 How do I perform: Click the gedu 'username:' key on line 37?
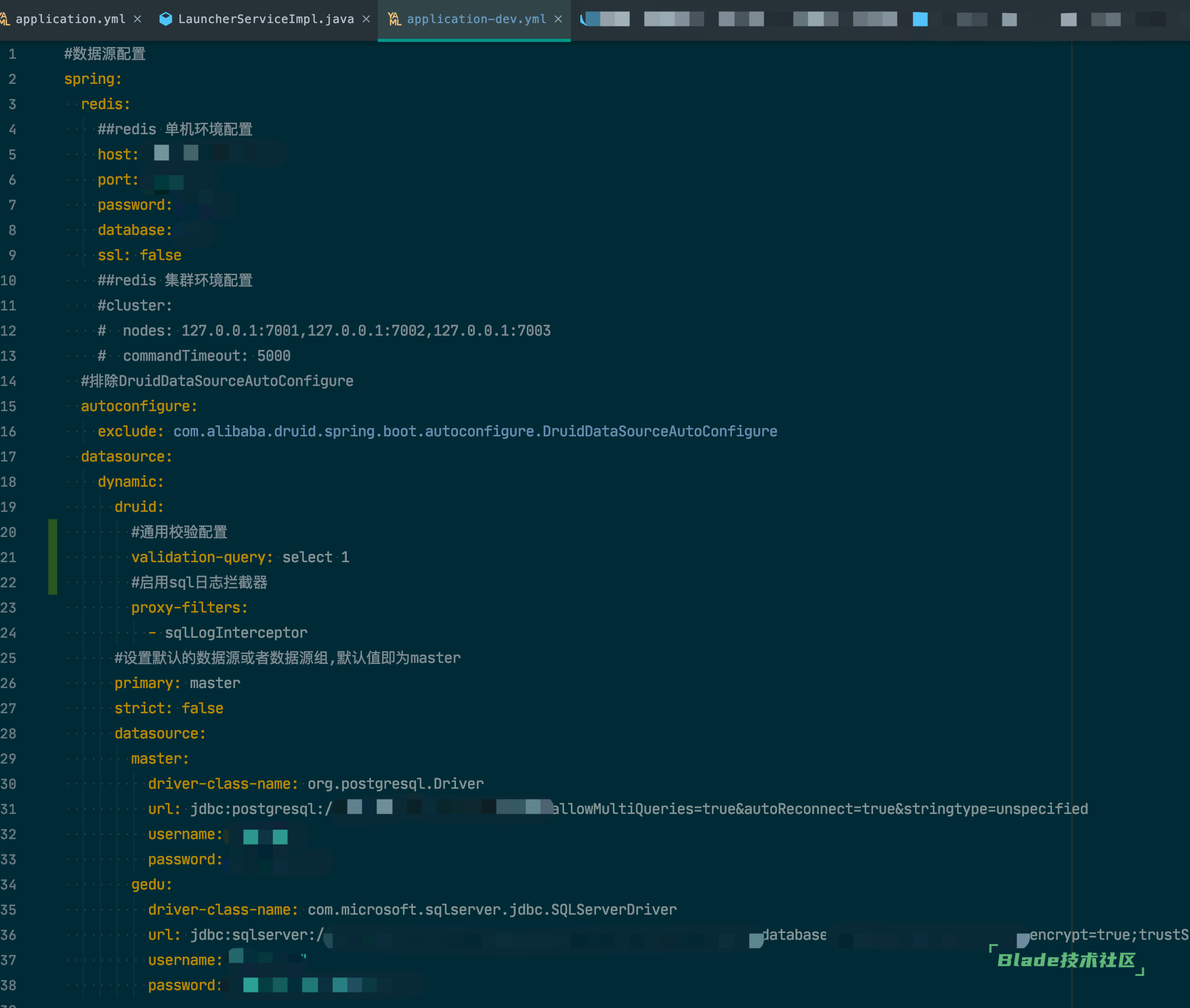[185, 960]
